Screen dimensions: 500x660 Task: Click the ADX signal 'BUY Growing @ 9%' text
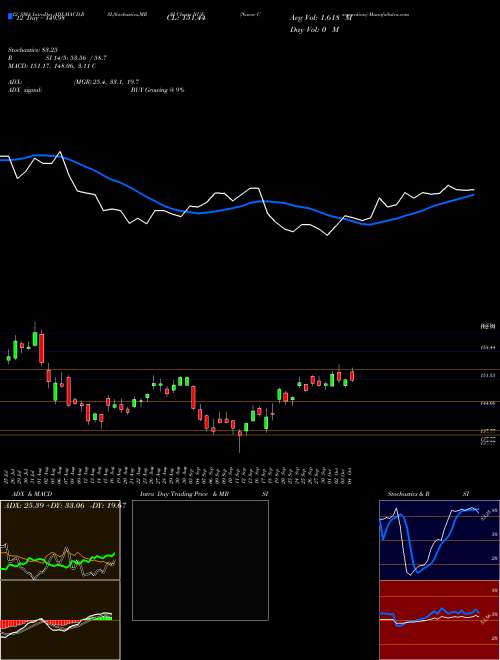[x=157, y=90]
